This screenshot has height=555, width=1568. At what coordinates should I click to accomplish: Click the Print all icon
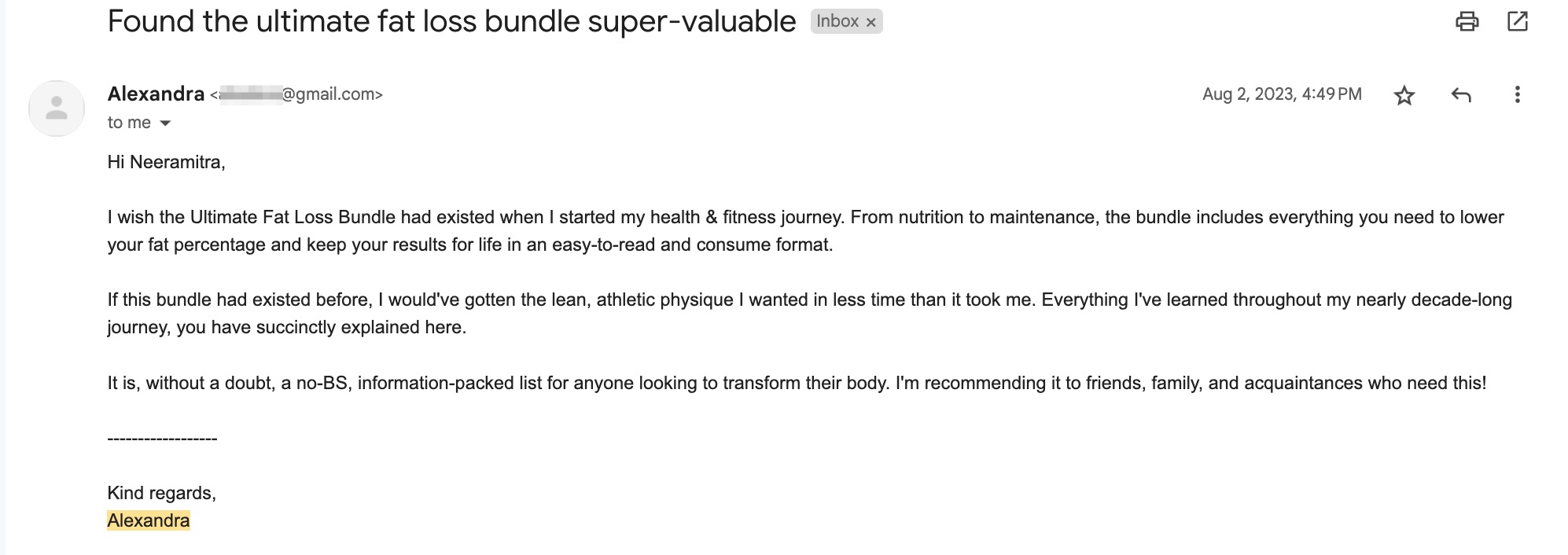coord(1467,21)
